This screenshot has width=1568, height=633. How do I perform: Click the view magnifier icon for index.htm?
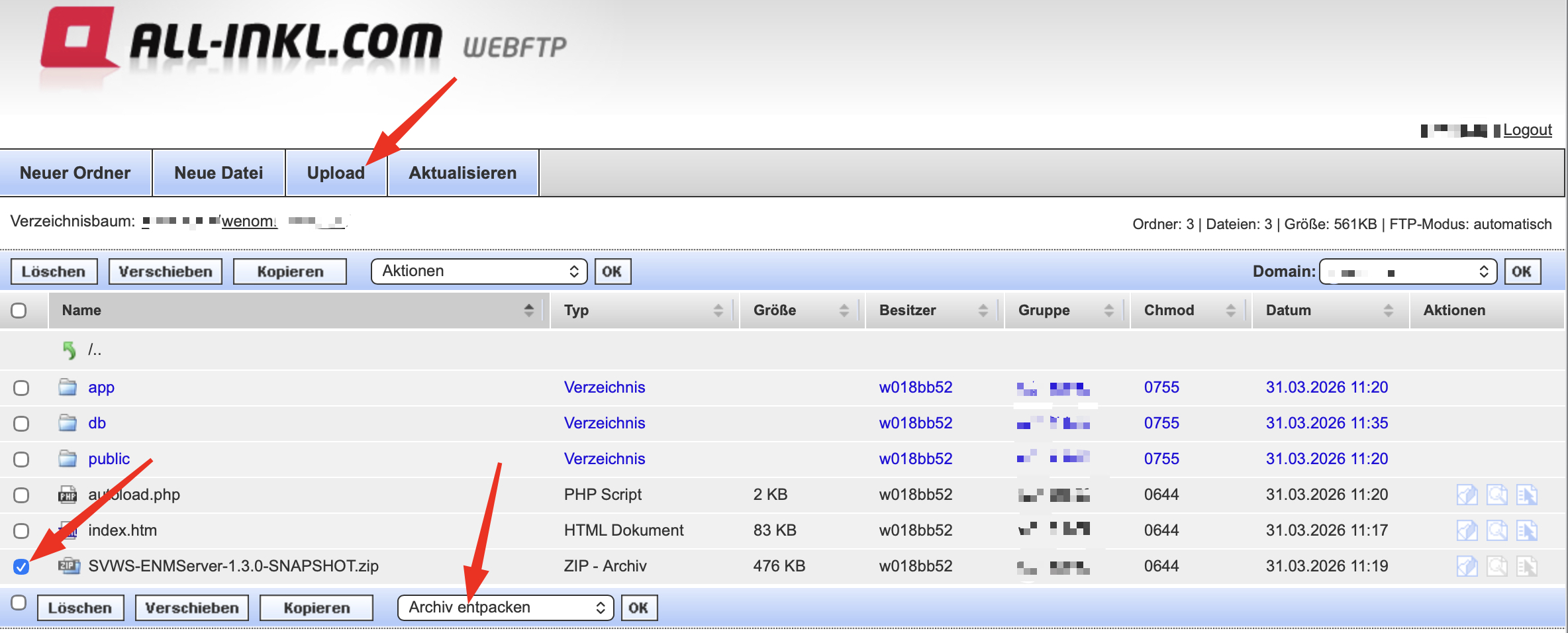(1496, 530)
